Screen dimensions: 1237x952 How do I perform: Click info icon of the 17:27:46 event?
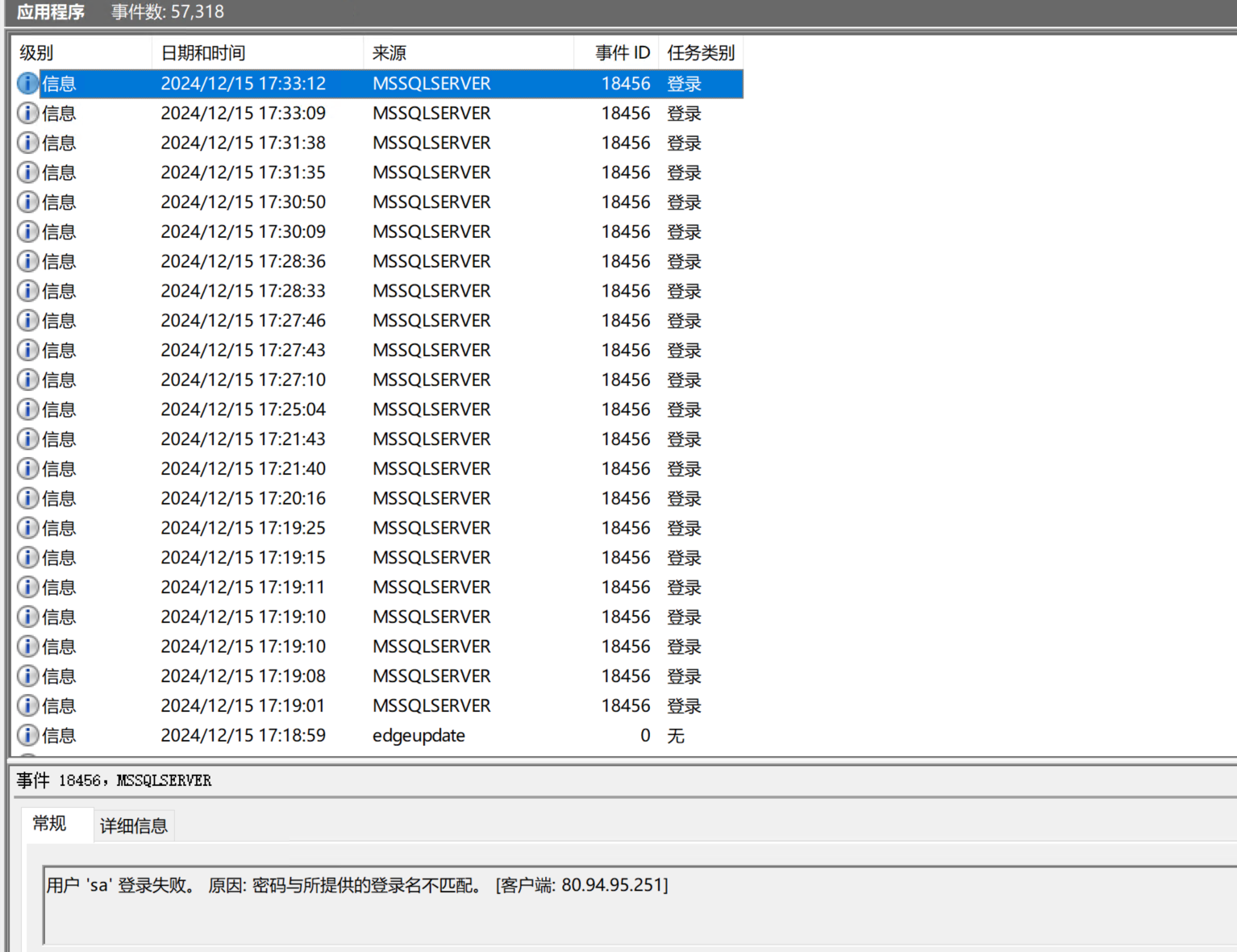pyautogui.click(x=27, y=321)
